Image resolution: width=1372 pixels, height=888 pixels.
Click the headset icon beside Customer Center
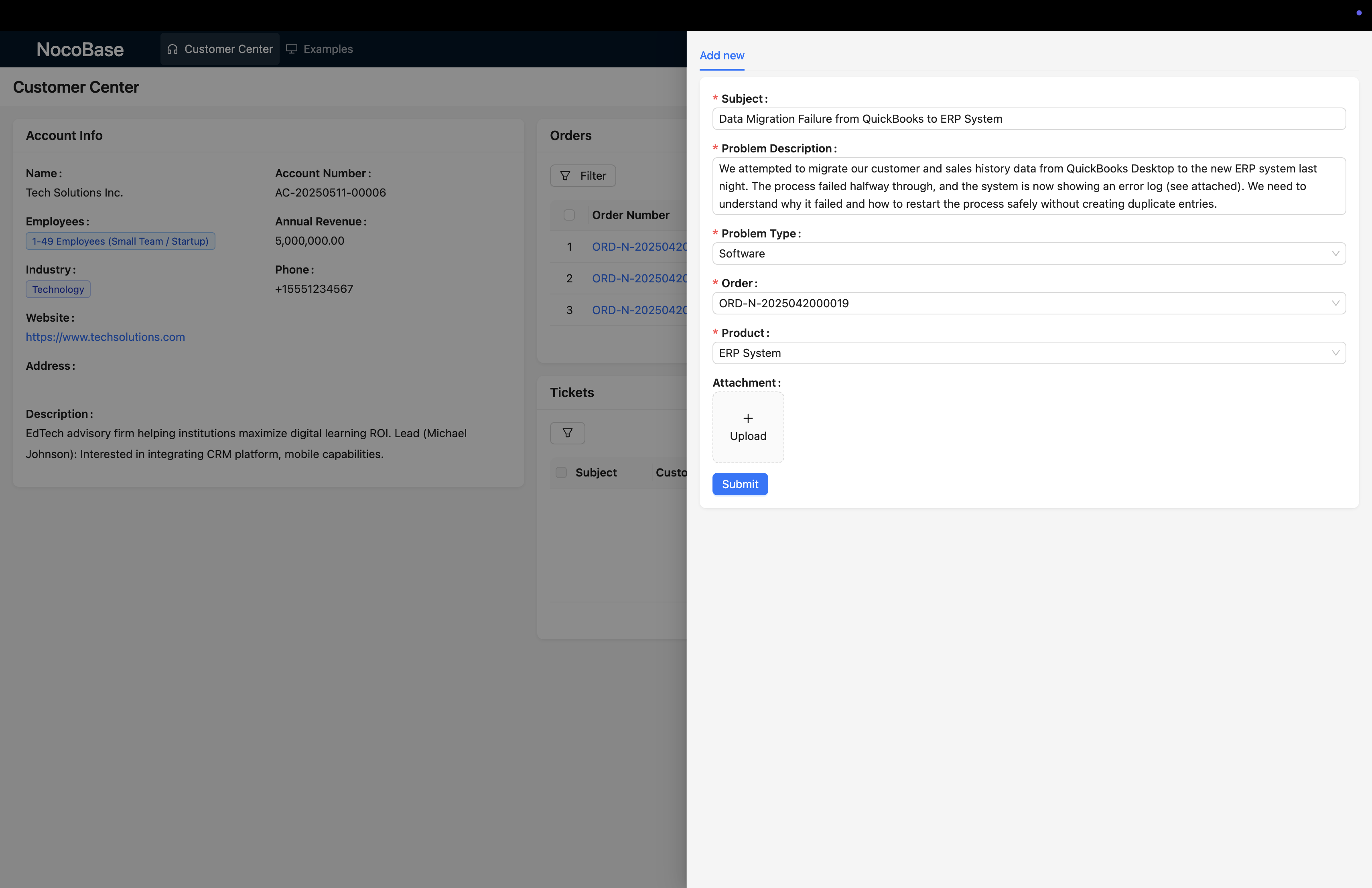173,50
